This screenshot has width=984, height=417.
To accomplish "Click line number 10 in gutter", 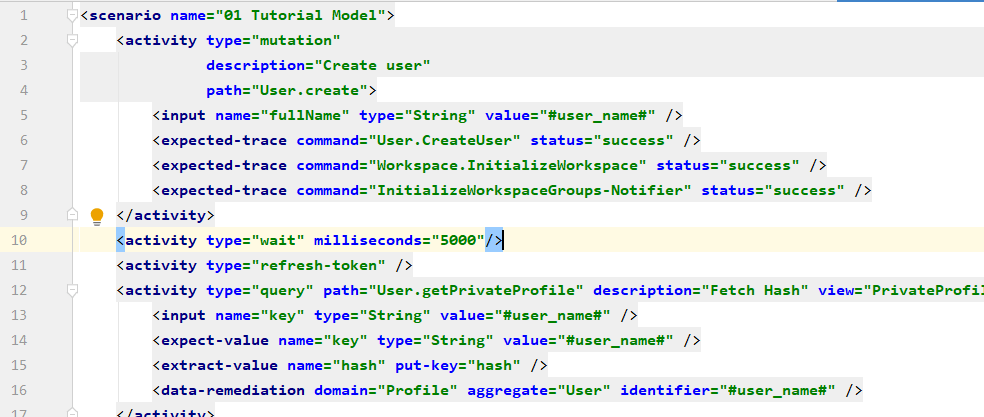I will pyautogui.click(x=19, y=240).
